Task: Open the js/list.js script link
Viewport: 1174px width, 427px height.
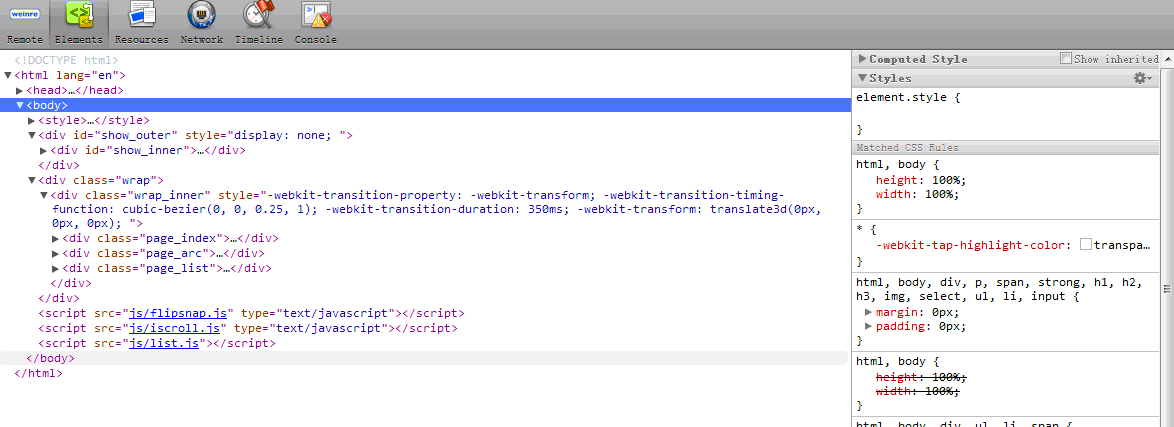Action: (165, 343)
